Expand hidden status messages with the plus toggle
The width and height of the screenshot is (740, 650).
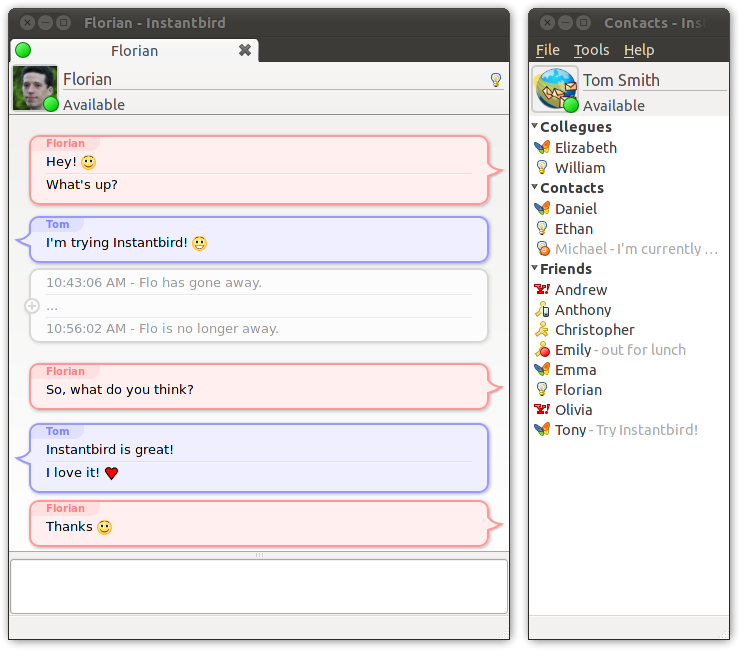pos(32,306)
